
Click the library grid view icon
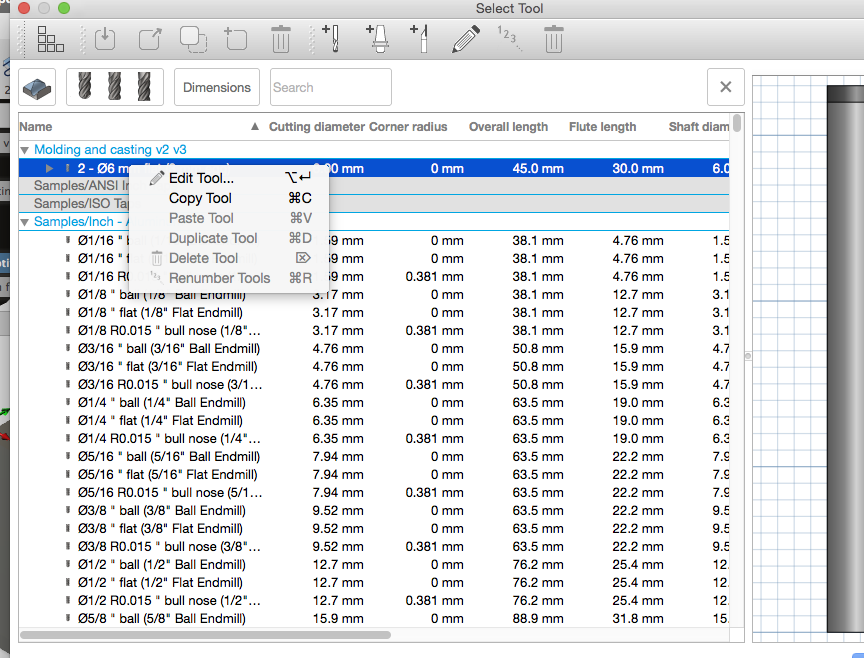tap(50, 40)
